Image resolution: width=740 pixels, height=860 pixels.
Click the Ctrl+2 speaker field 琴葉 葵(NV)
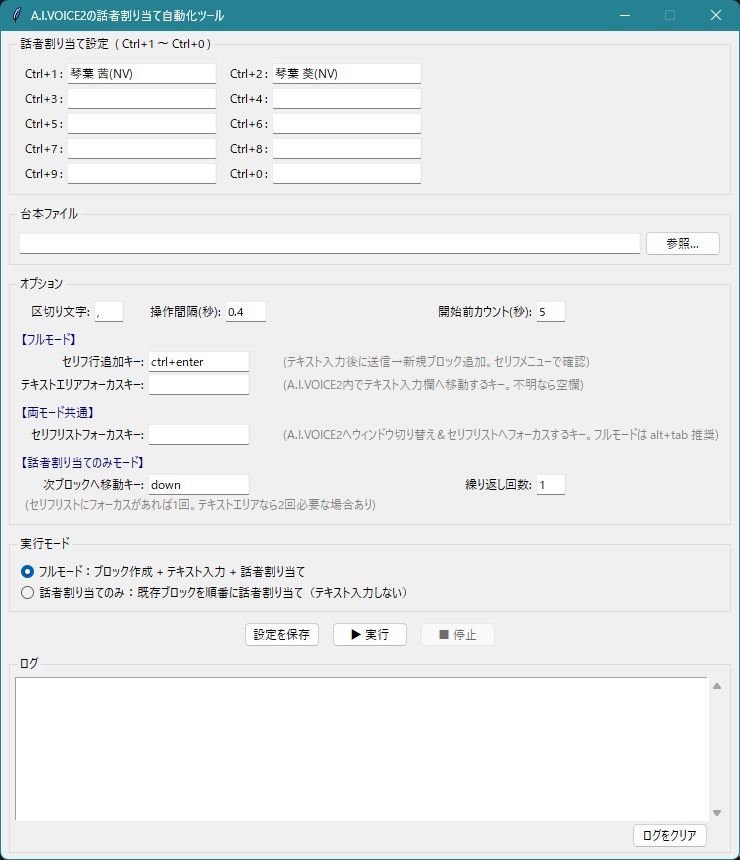pos(347,73)
